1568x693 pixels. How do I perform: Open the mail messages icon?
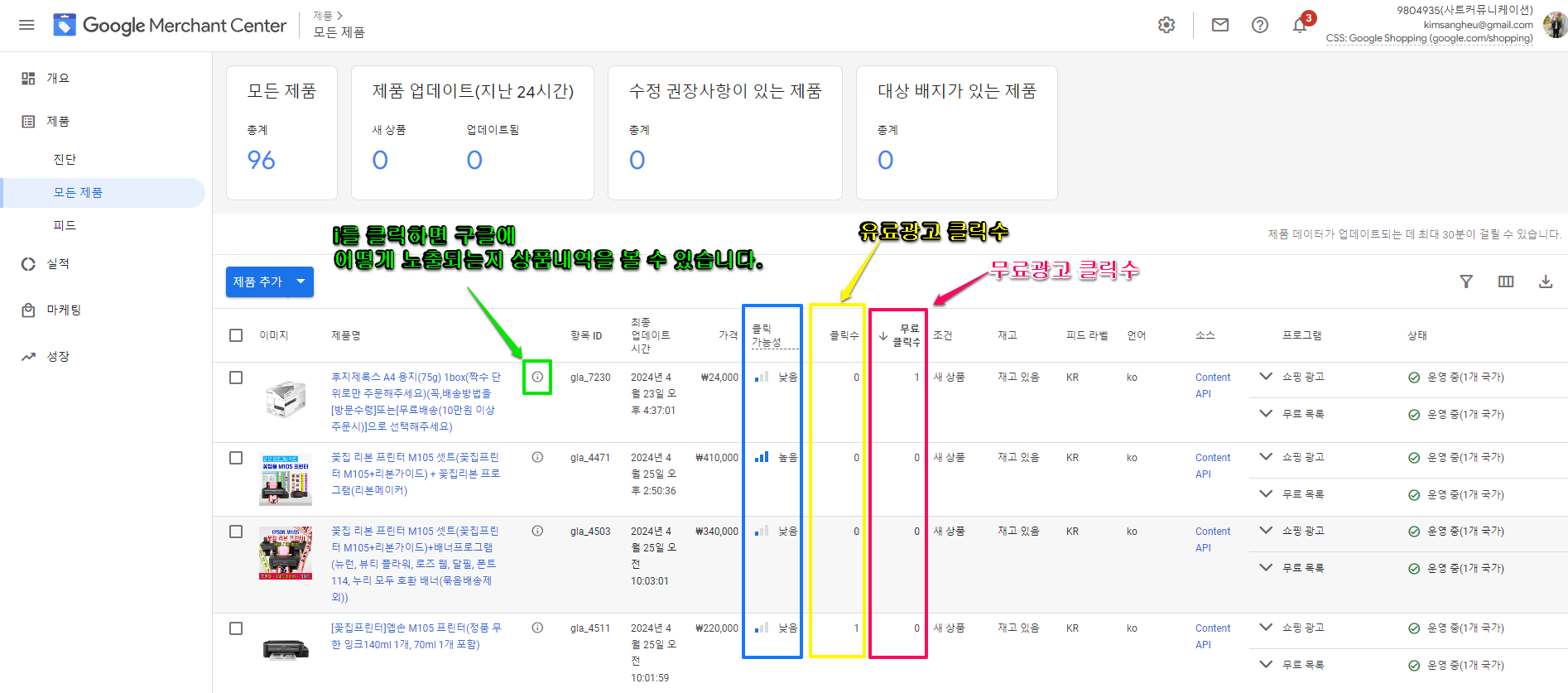[1220, 25]
